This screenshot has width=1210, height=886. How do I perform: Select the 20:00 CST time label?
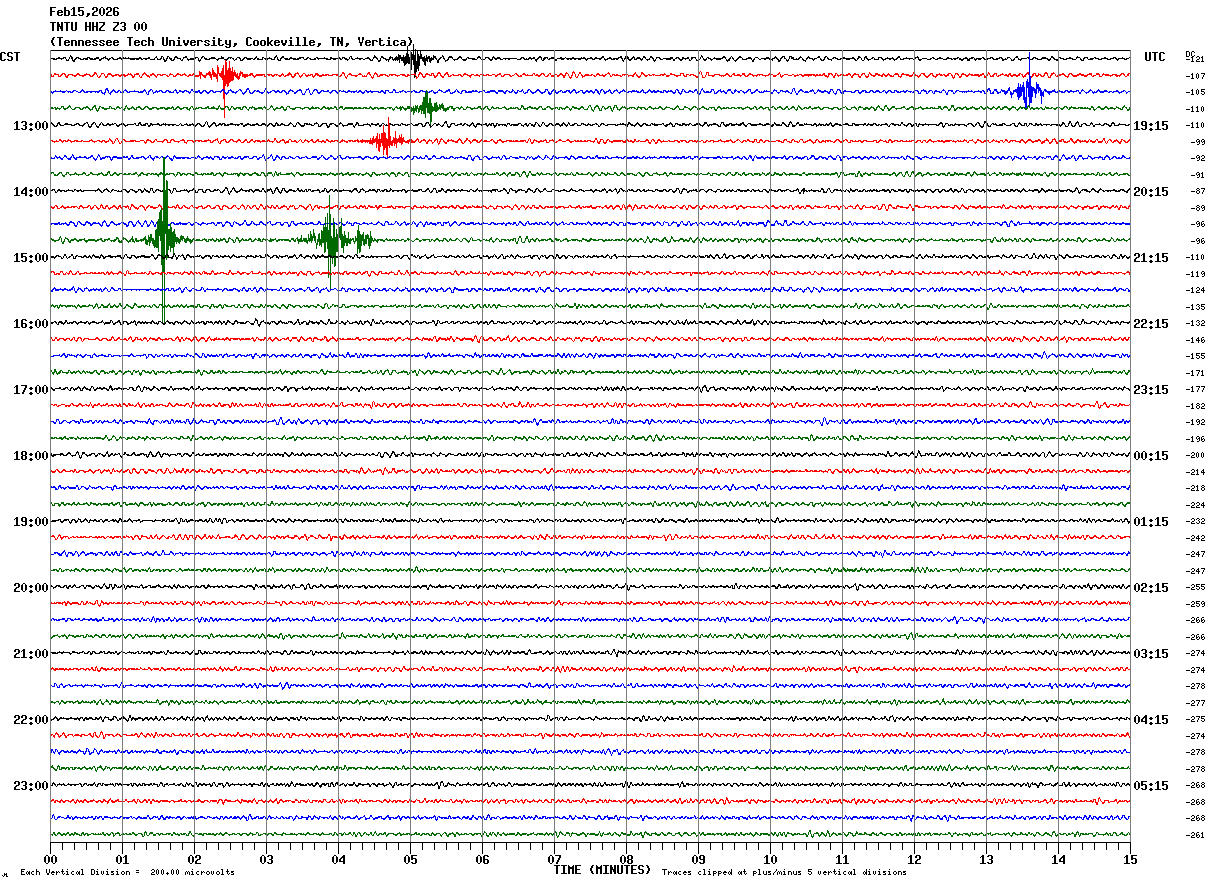click(30, 588)
